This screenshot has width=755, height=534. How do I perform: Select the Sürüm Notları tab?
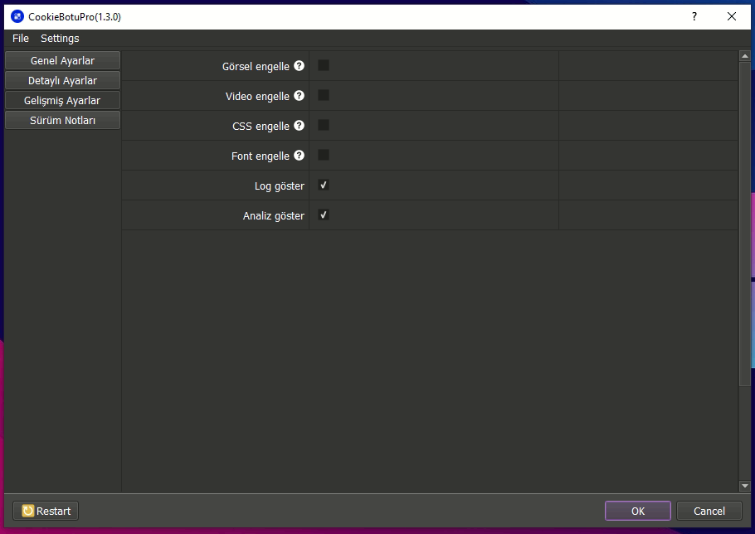click(62, 121)
